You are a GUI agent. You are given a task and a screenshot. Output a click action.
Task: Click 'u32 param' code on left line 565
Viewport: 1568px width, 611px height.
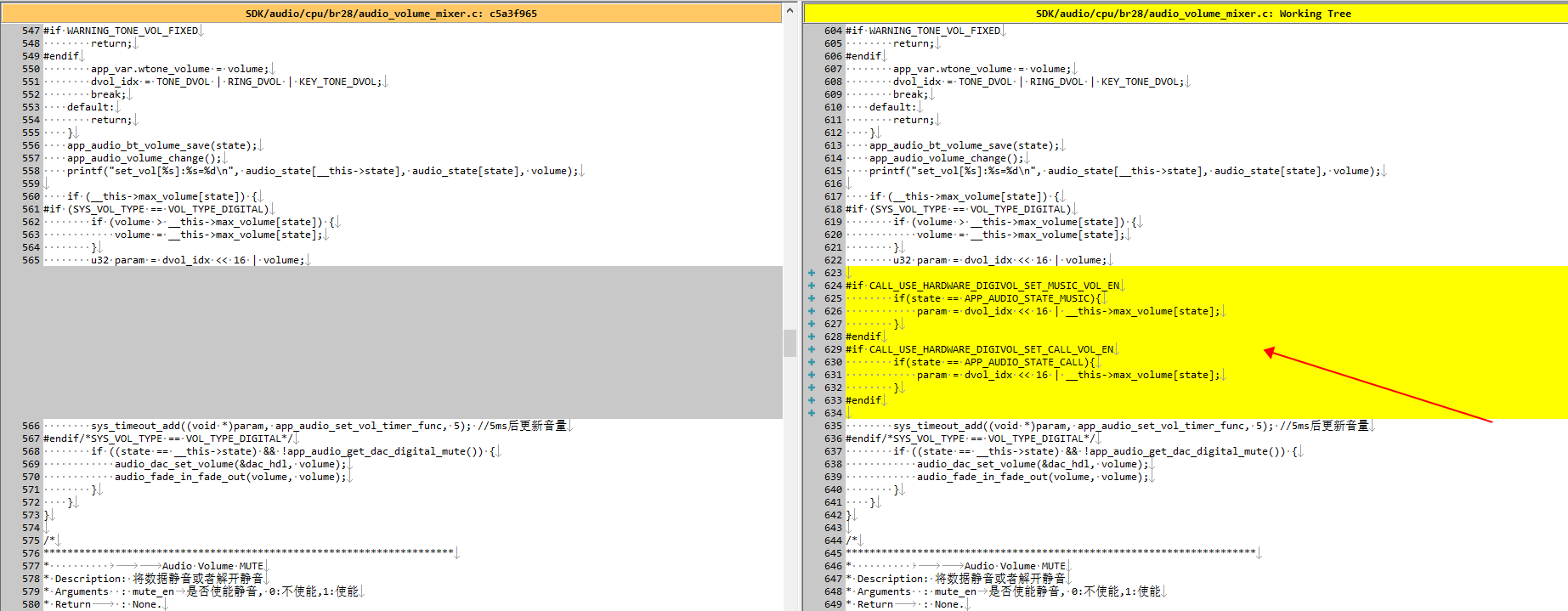(x=197, y=260)
